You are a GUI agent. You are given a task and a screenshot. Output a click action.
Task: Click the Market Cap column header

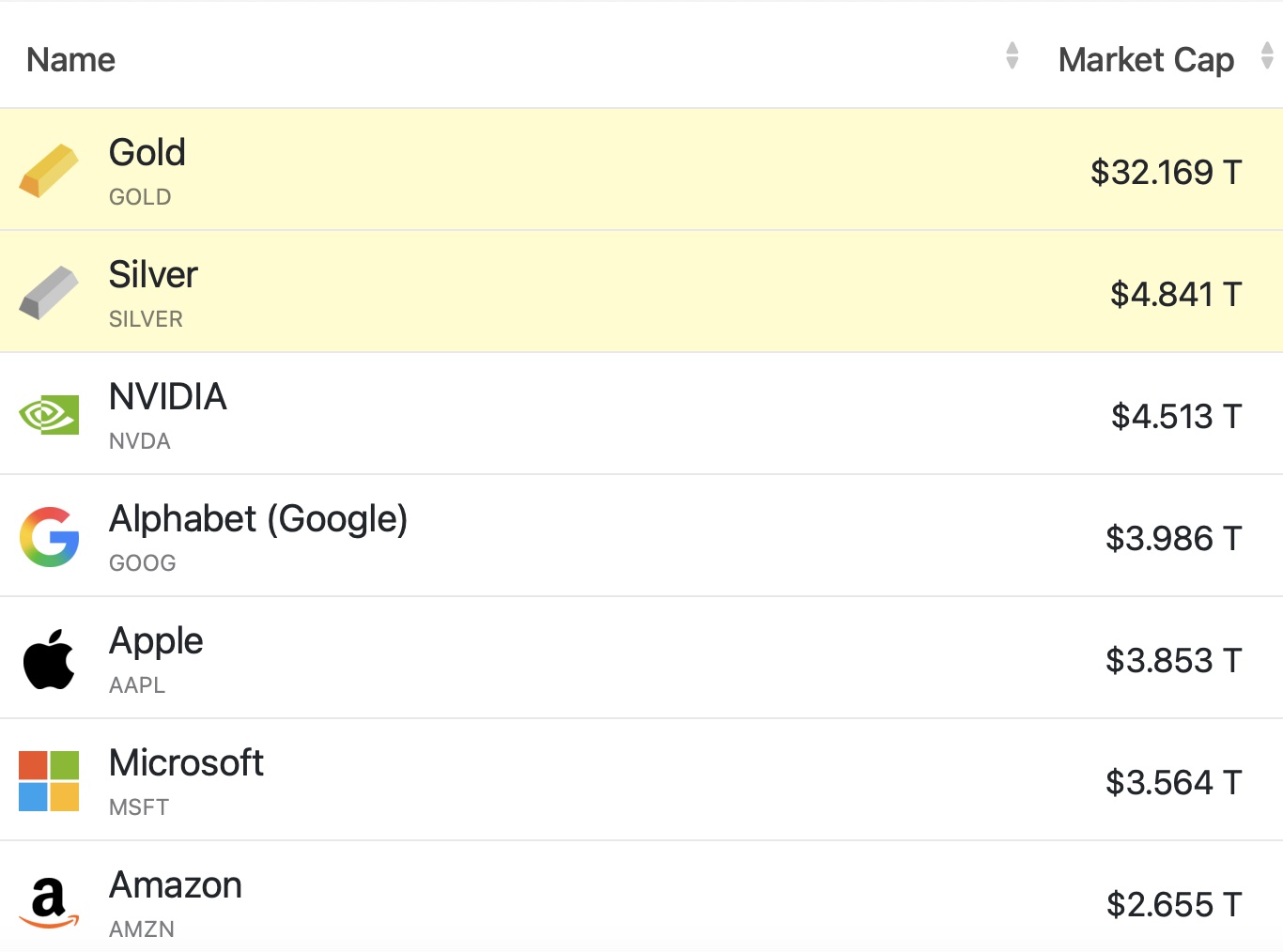pyautogui.click(x=1146, y=60)
